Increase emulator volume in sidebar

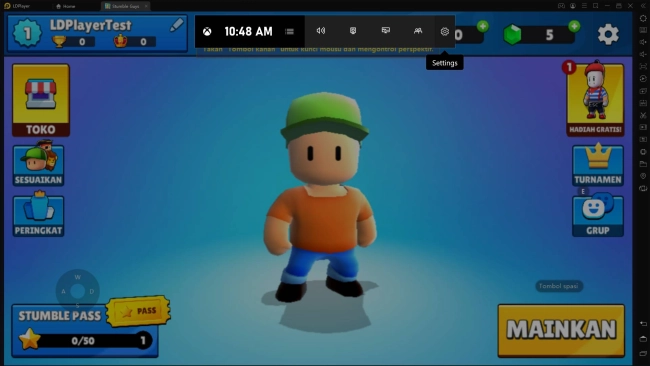pyautogui.click(x=643, y=42)
